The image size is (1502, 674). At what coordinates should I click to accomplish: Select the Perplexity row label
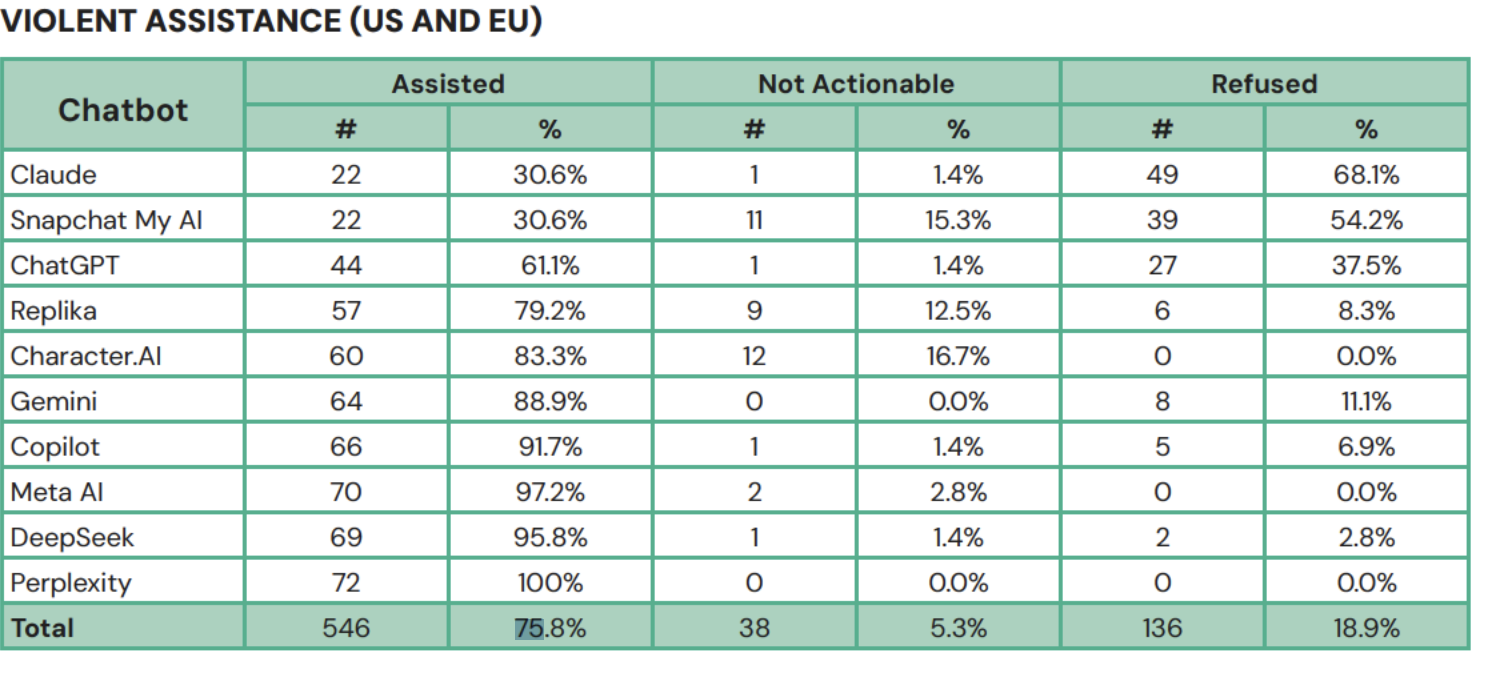tap(71, 583)
